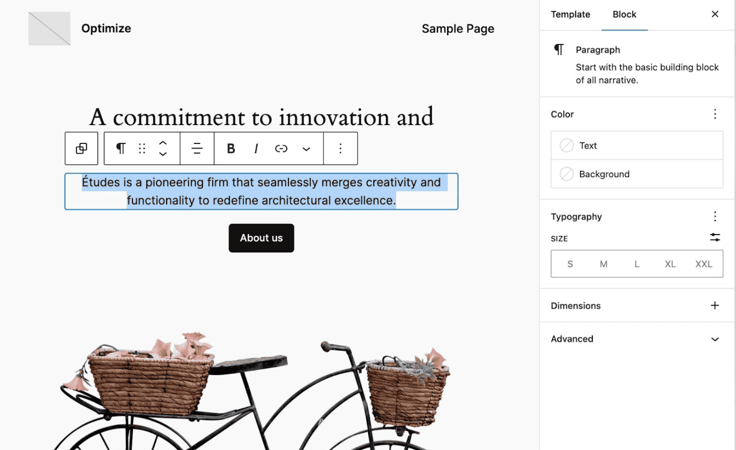Open the Sample Page navigation link

(x=458, y=29)
